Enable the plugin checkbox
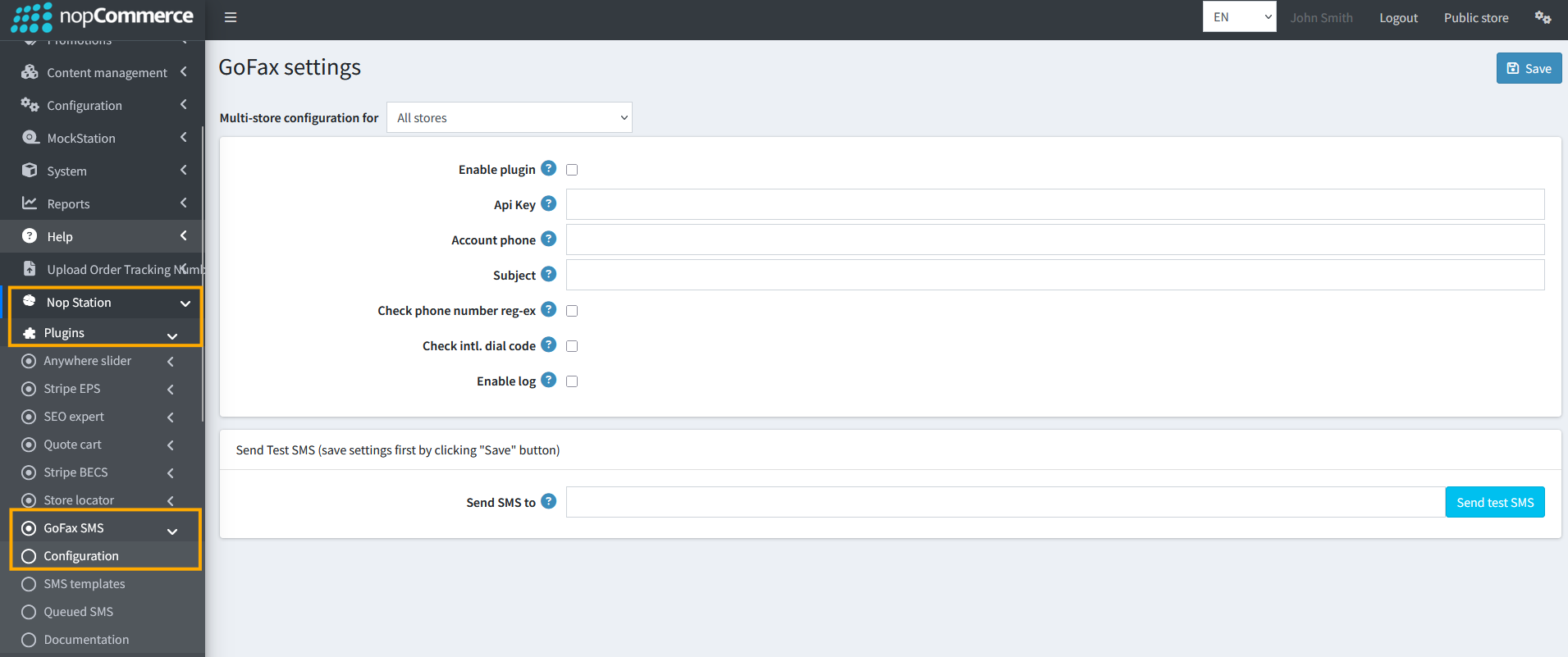Image resolution: width=1568 pixels, height=657 pixels. click(x=572, y=170)
